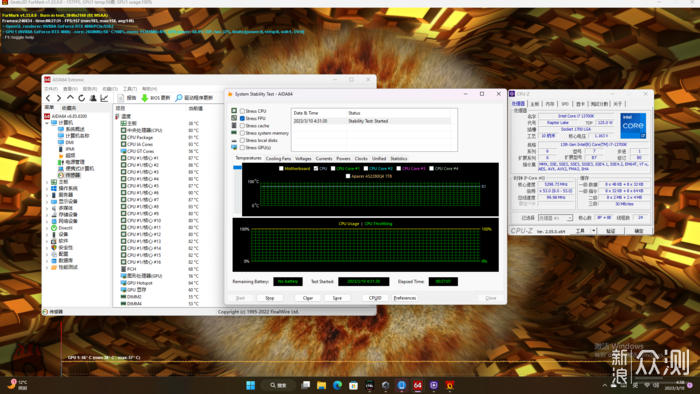Enable Stress GPU(s) checkbox
Viewport: 700px width, 394px height.
[242, 148]
